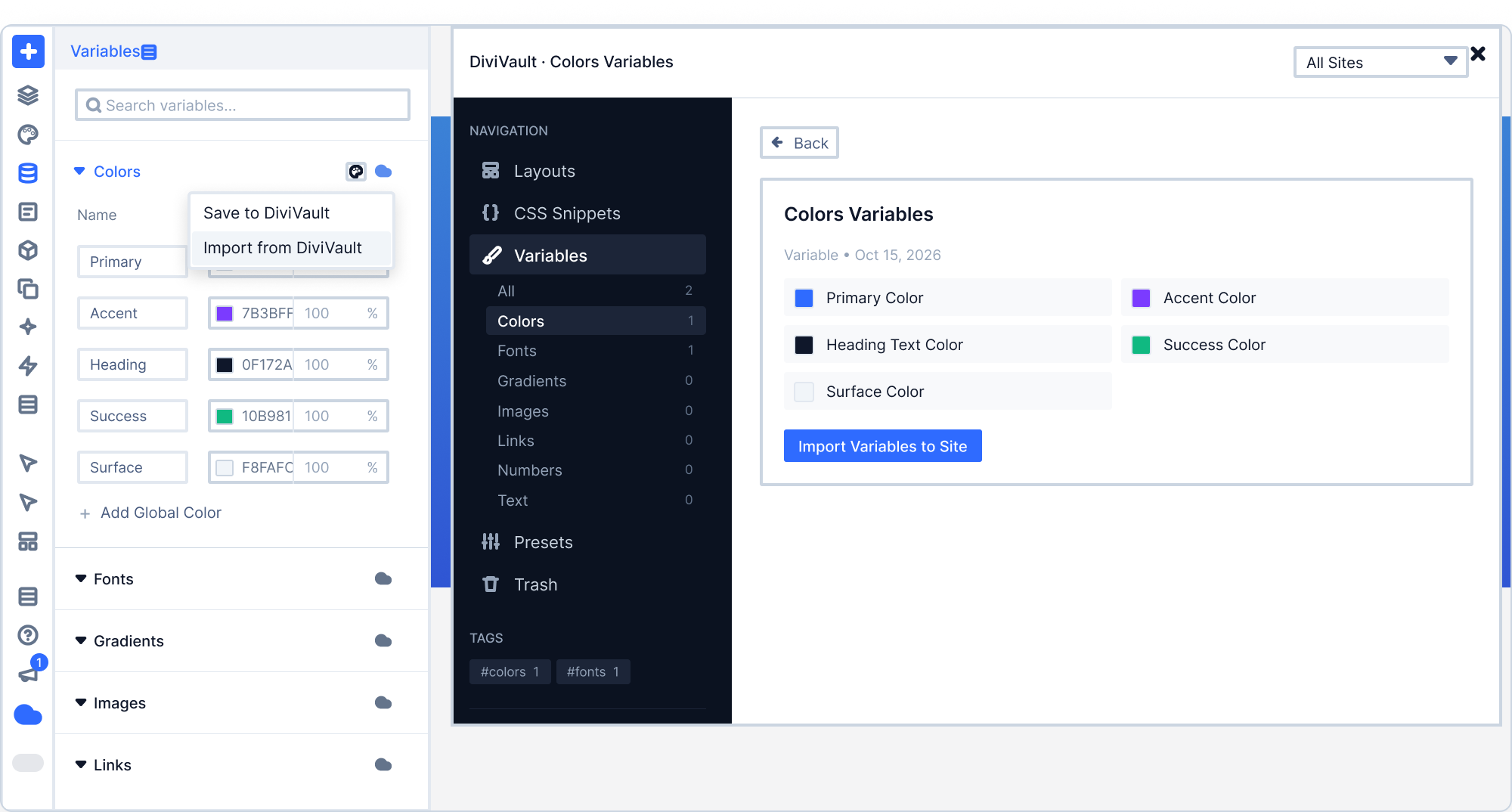Open CSS Snippets in navigation
The image size is (1512, 812).
point(587,213)
